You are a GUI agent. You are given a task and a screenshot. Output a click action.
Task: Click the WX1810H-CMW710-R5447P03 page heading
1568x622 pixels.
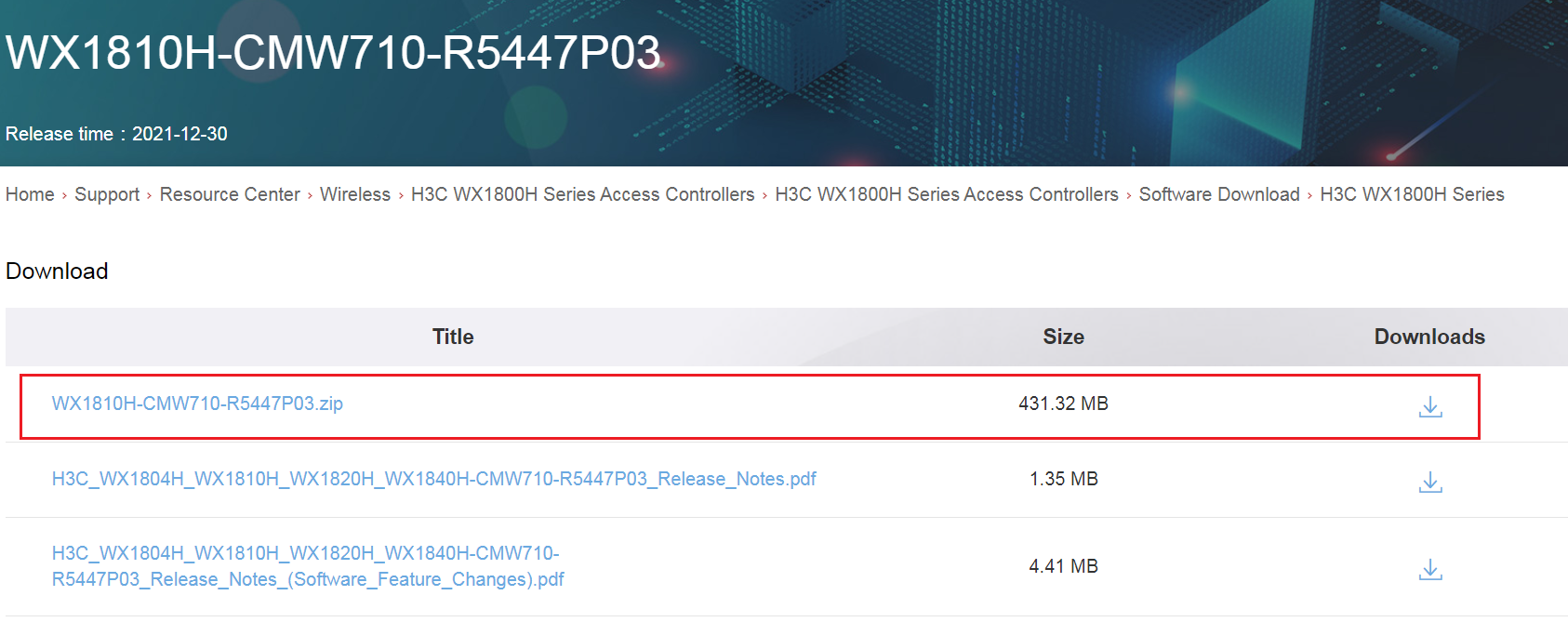pos(333,52)
